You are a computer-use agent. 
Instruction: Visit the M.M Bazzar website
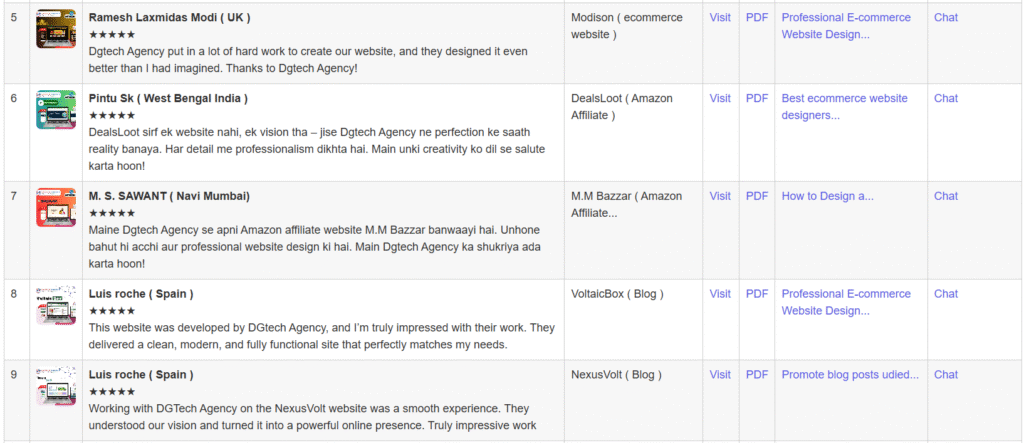(x=720, y=197)
